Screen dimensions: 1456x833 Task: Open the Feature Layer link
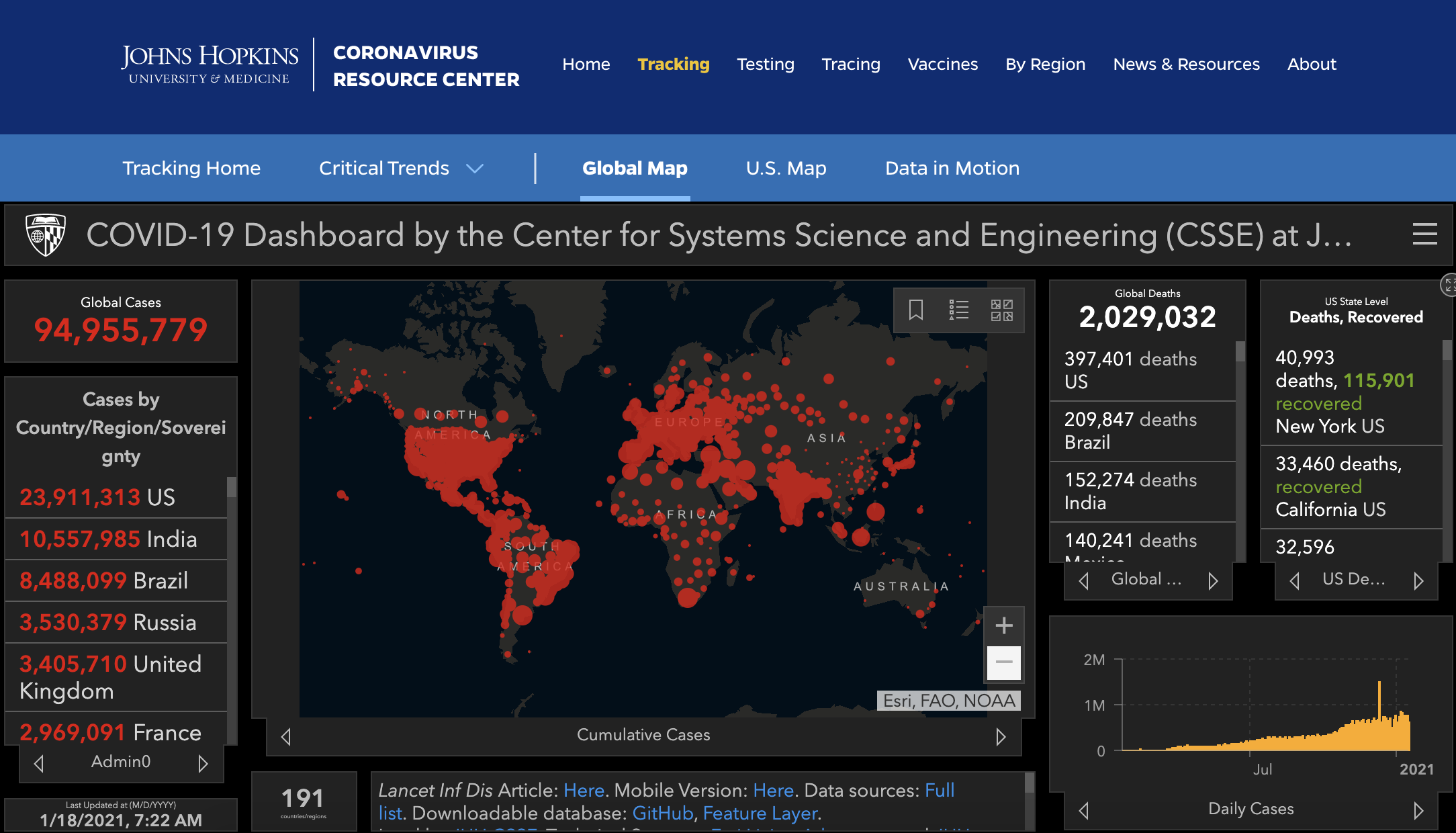tap(760, 813)
